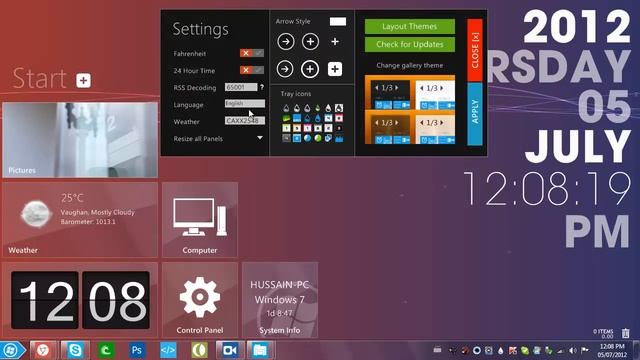Open the green C app in taskbar
640x360 pixels.
click(106, 350)
